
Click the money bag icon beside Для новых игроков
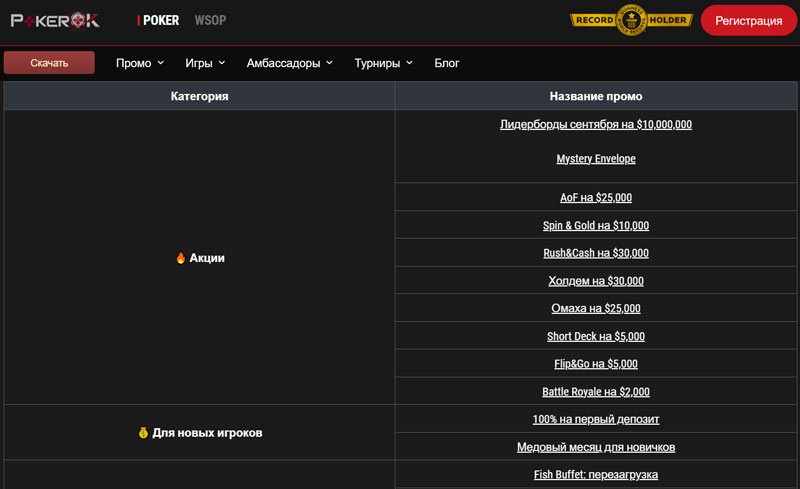tap(143, 433)
